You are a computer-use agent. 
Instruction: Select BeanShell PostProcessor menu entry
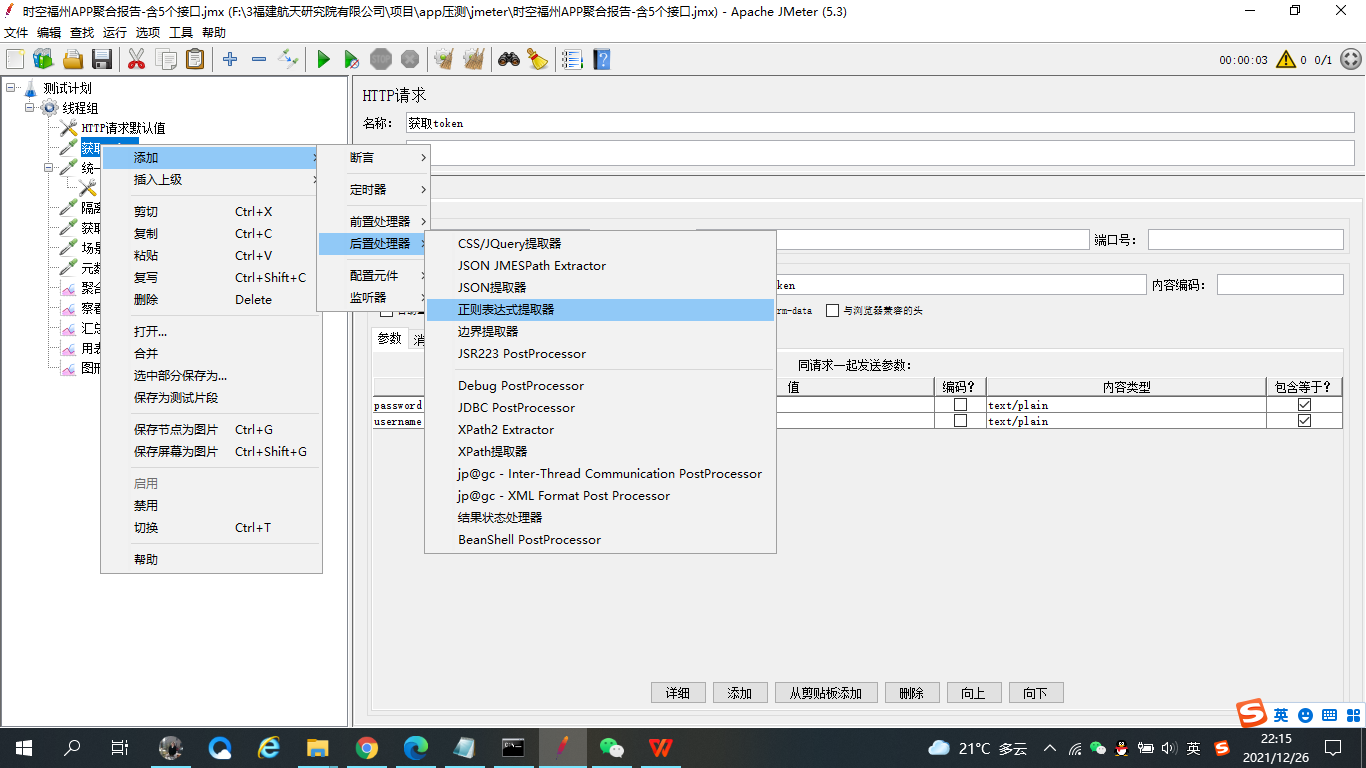click(600, 540)
